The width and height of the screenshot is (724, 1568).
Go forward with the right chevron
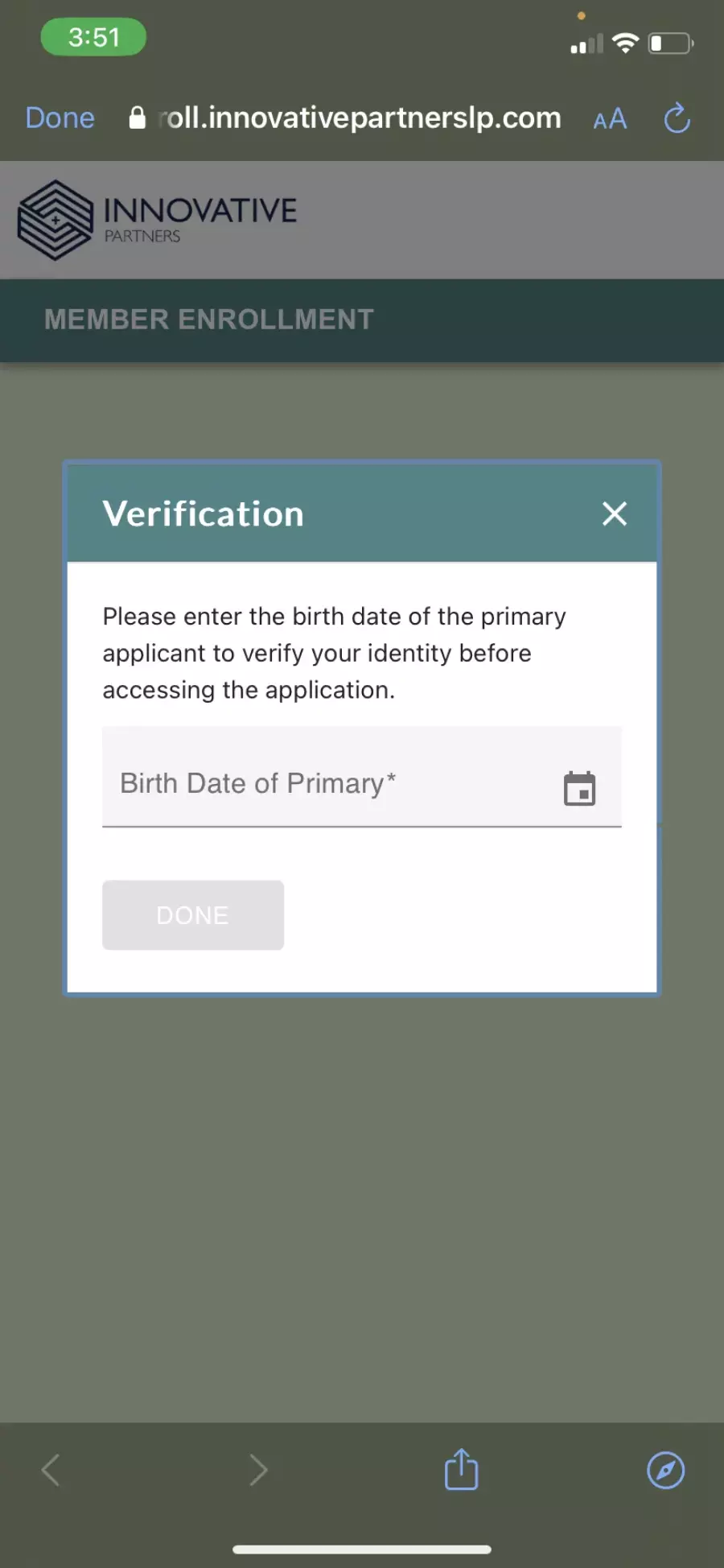pyautogui.click(x=258, y=1470)
